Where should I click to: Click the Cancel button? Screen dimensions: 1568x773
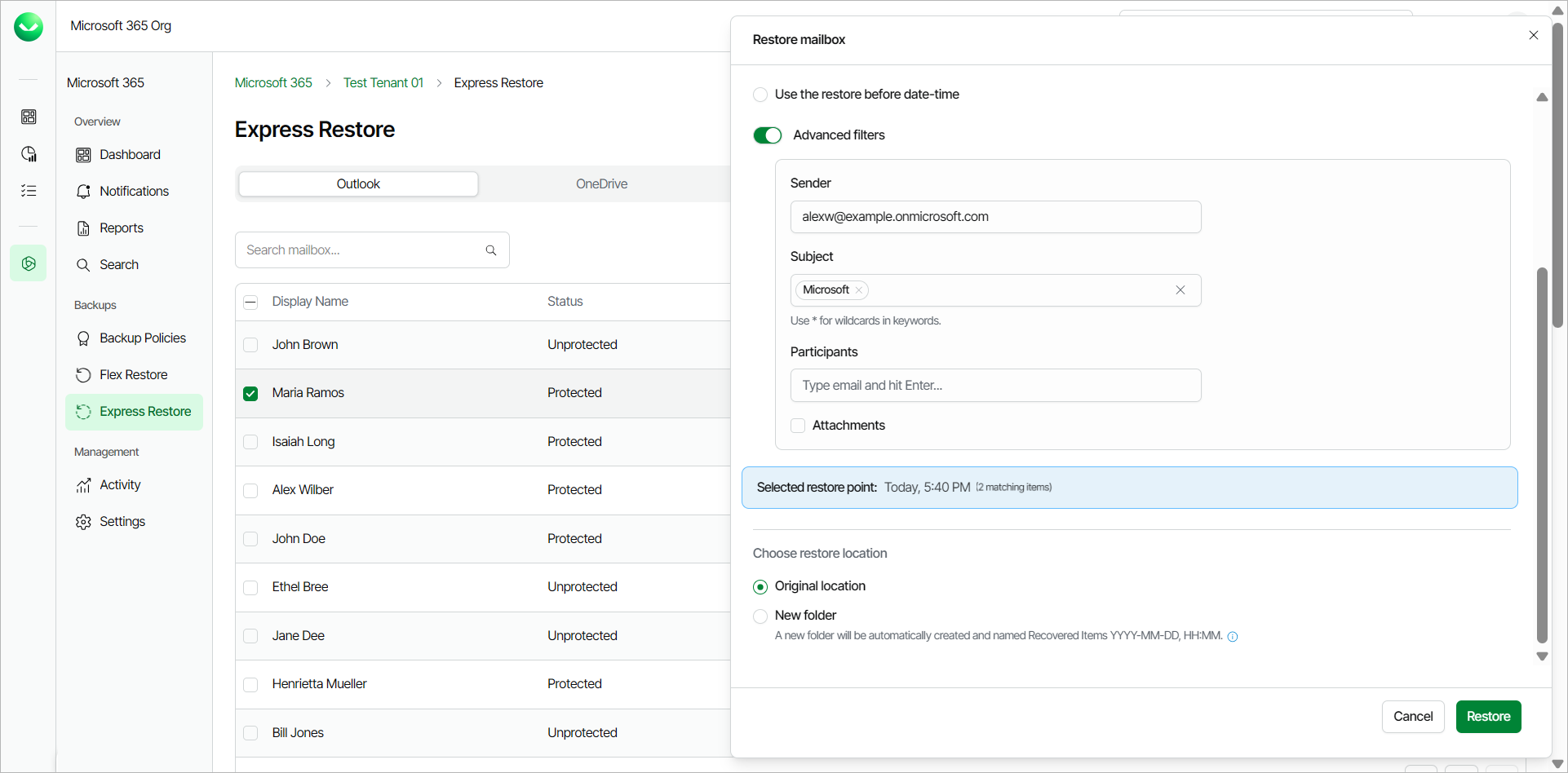click(1413, 717)
